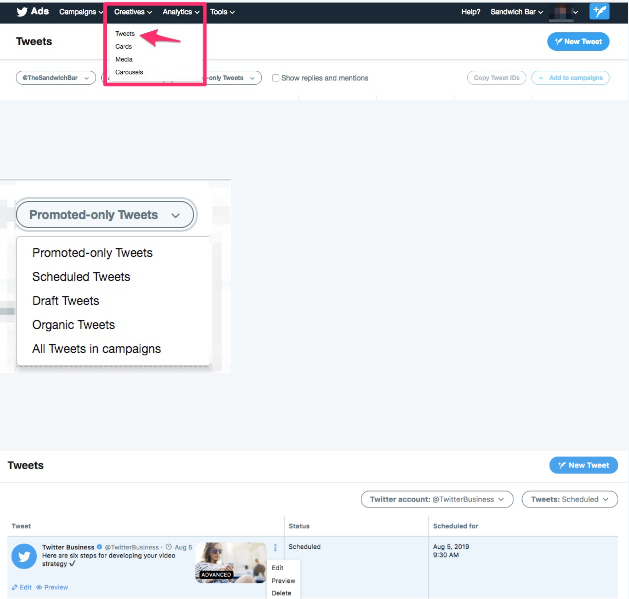Image resolution: width=629 pixels, height=599 pixels.
Task: Open the Tools menu
Action: (222, 12)
